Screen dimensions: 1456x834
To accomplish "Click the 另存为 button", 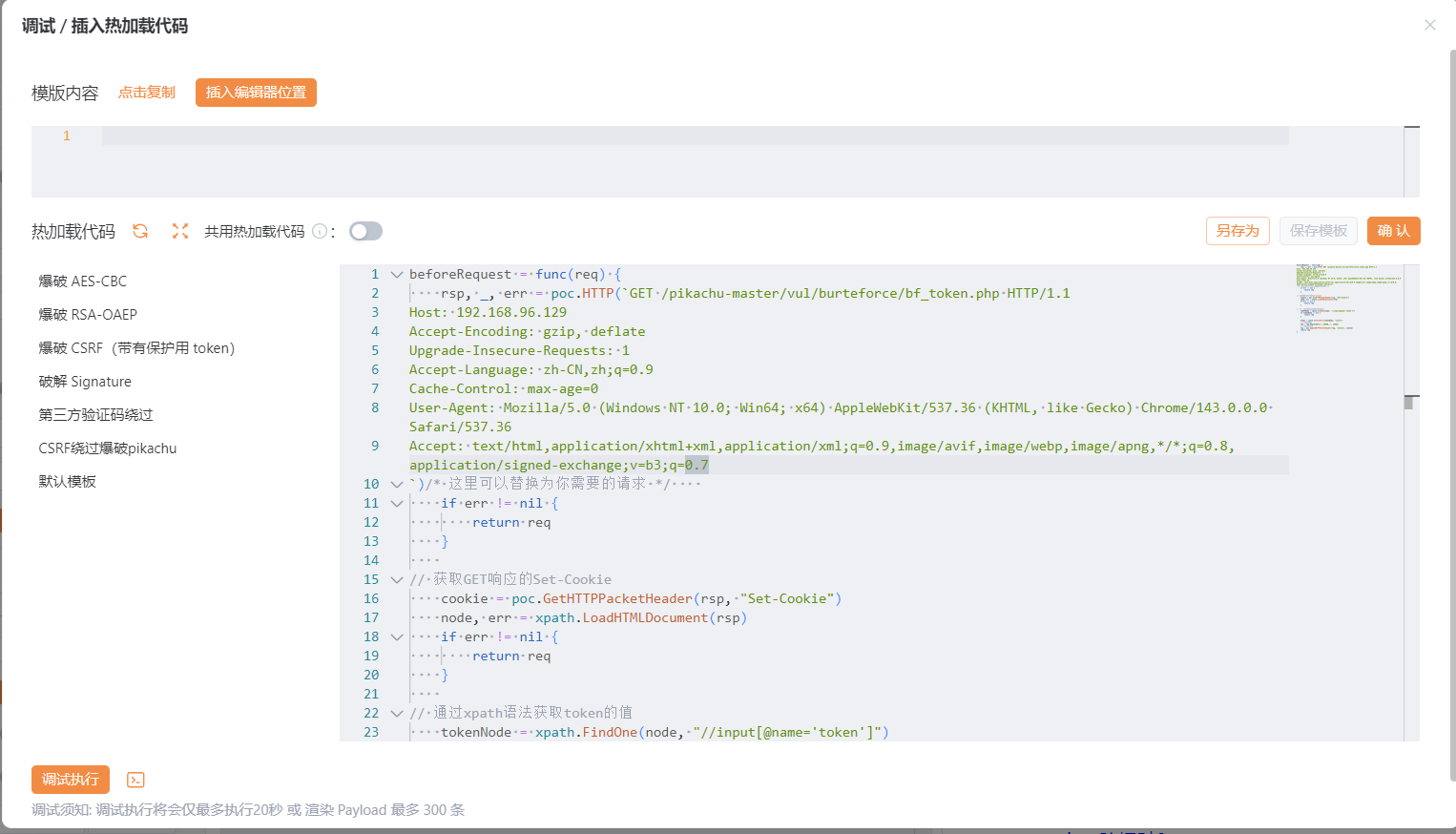I will pos(1238,231).
